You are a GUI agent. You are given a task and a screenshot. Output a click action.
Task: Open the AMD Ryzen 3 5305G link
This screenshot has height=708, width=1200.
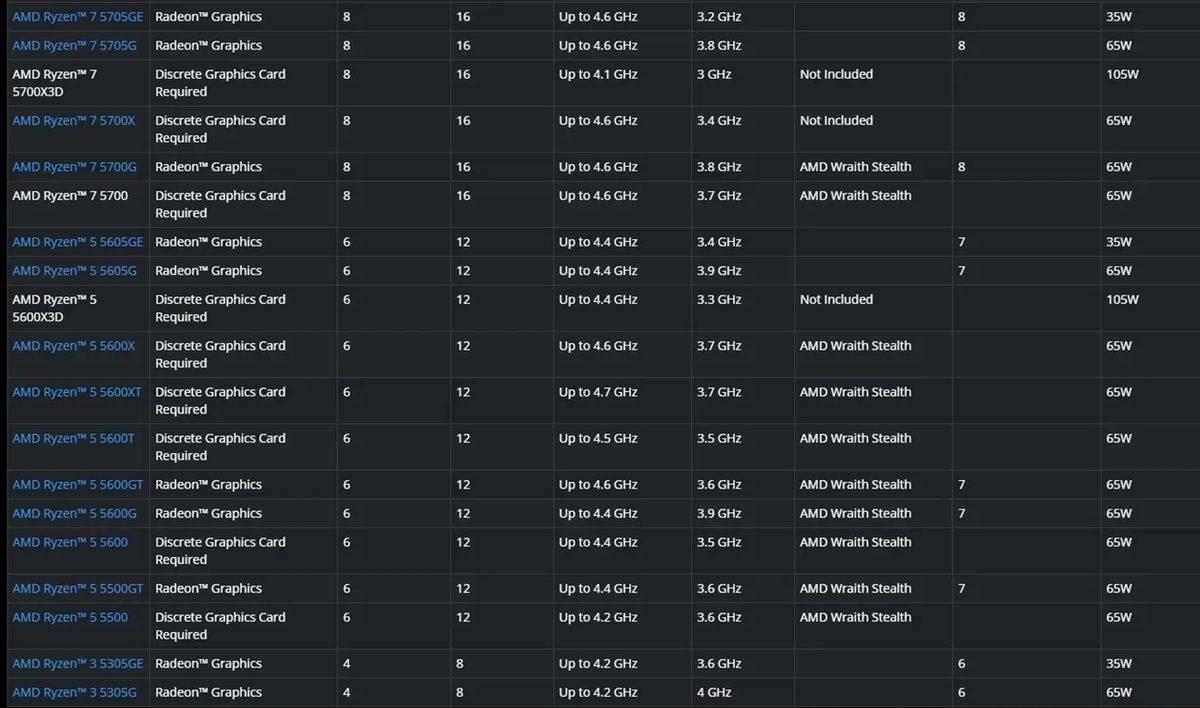(74, 693)
